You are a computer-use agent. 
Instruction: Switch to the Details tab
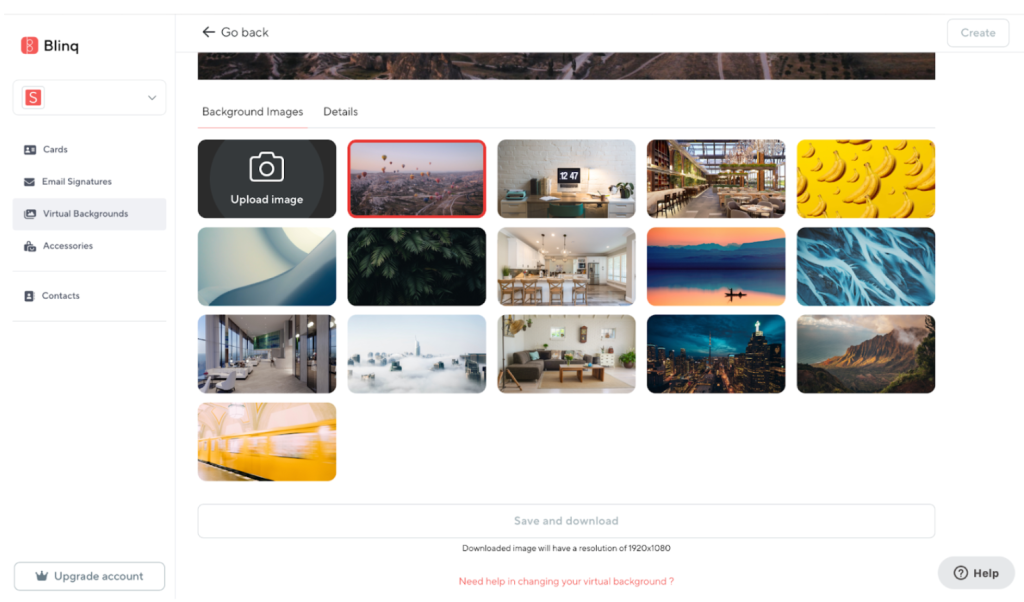point(340,112)
